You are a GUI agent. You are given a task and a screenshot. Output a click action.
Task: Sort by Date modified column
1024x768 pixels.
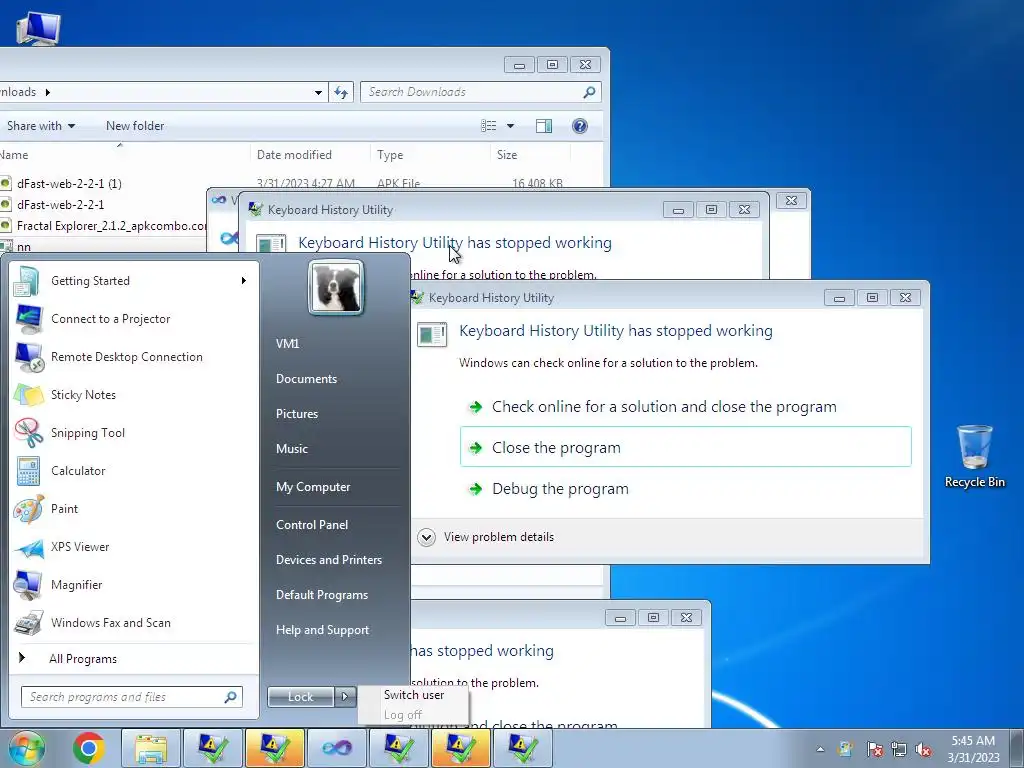click(310, 155)
